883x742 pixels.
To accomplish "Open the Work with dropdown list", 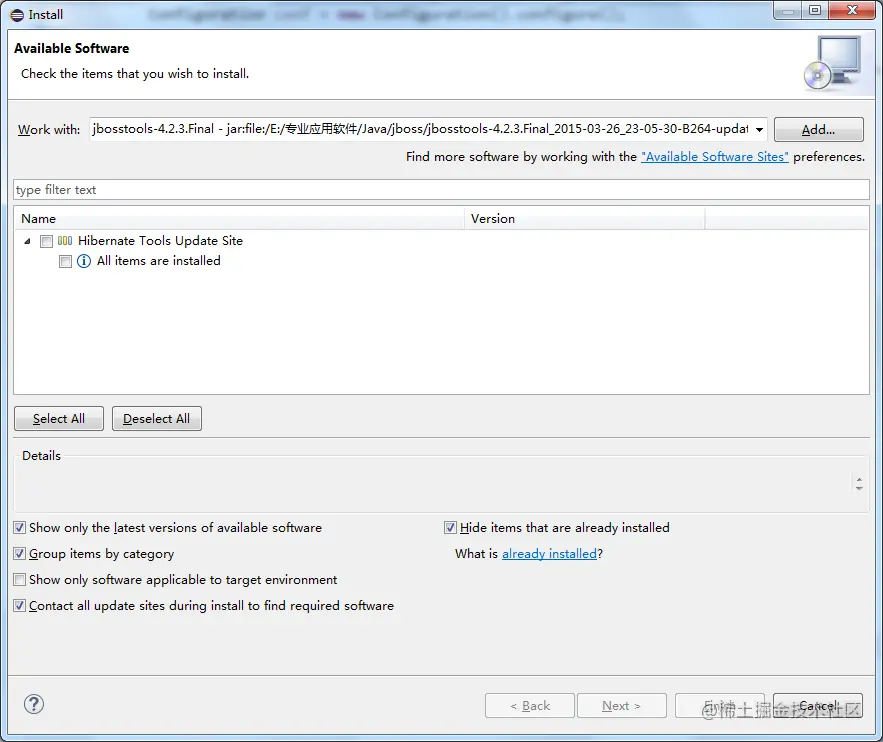I will [x=758, y=128].
